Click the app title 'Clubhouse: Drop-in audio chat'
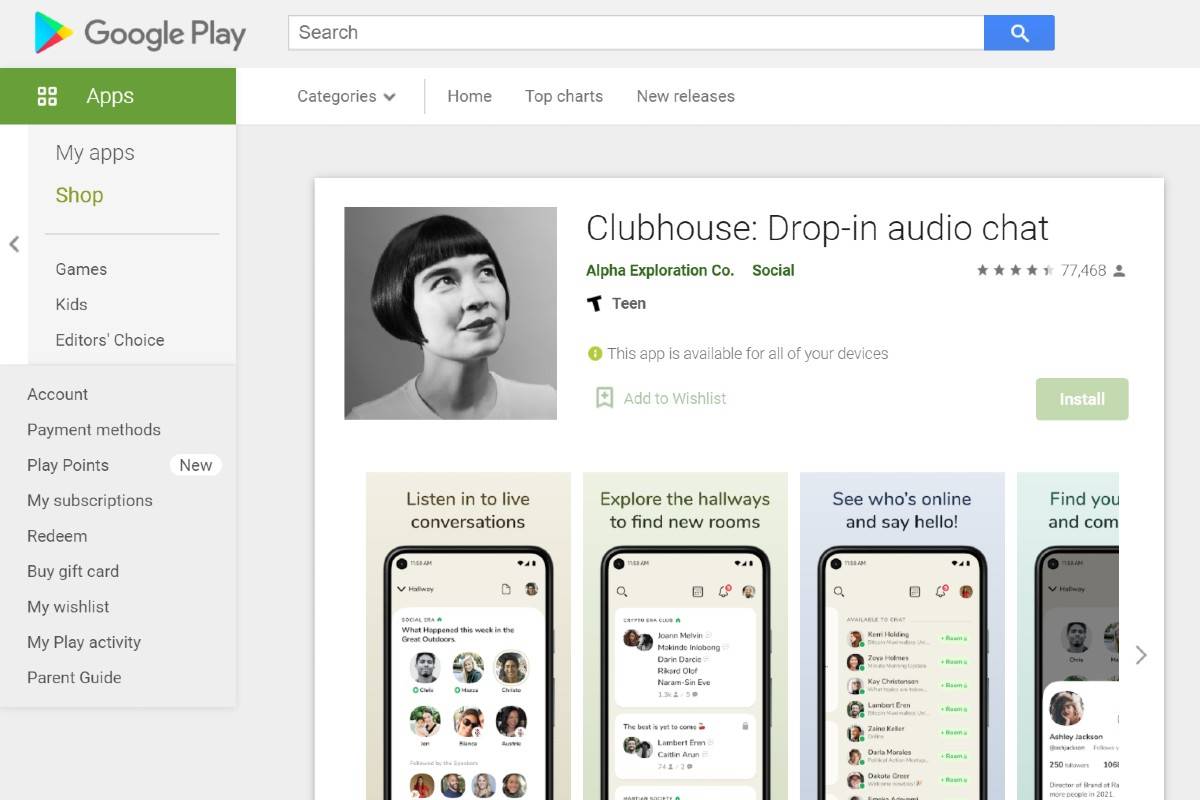Screen dimensions: 1200x800 pos(817,228)
